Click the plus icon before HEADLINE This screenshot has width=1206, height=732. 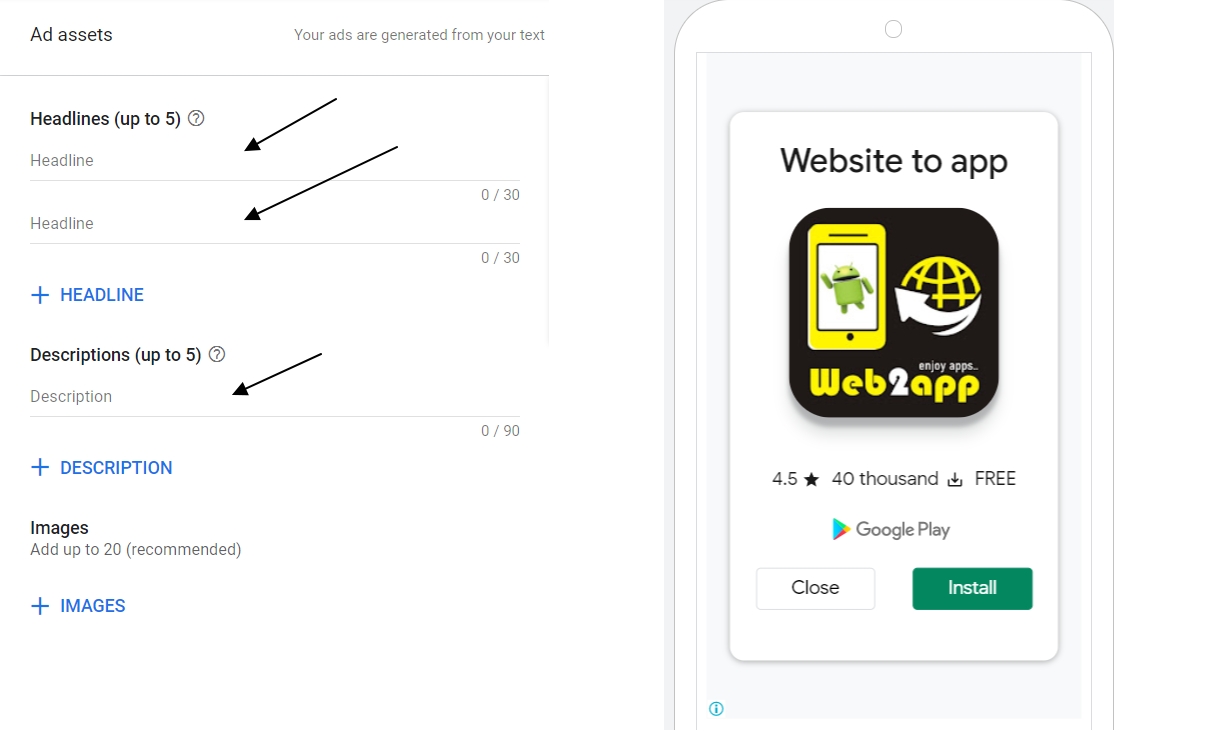click(40, 295)
